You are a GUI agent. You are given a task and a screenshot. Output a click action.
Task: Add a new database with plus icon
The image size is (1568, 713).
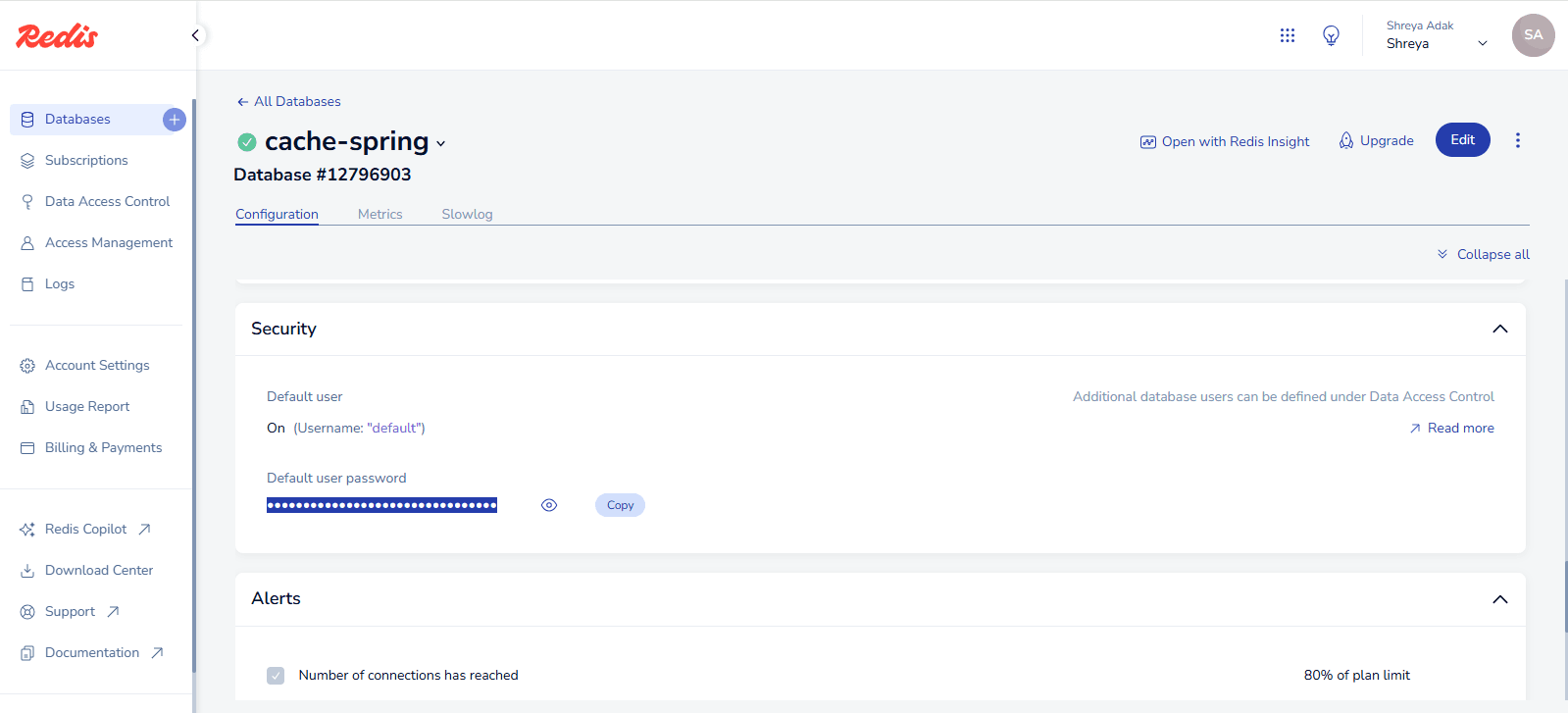175,120
